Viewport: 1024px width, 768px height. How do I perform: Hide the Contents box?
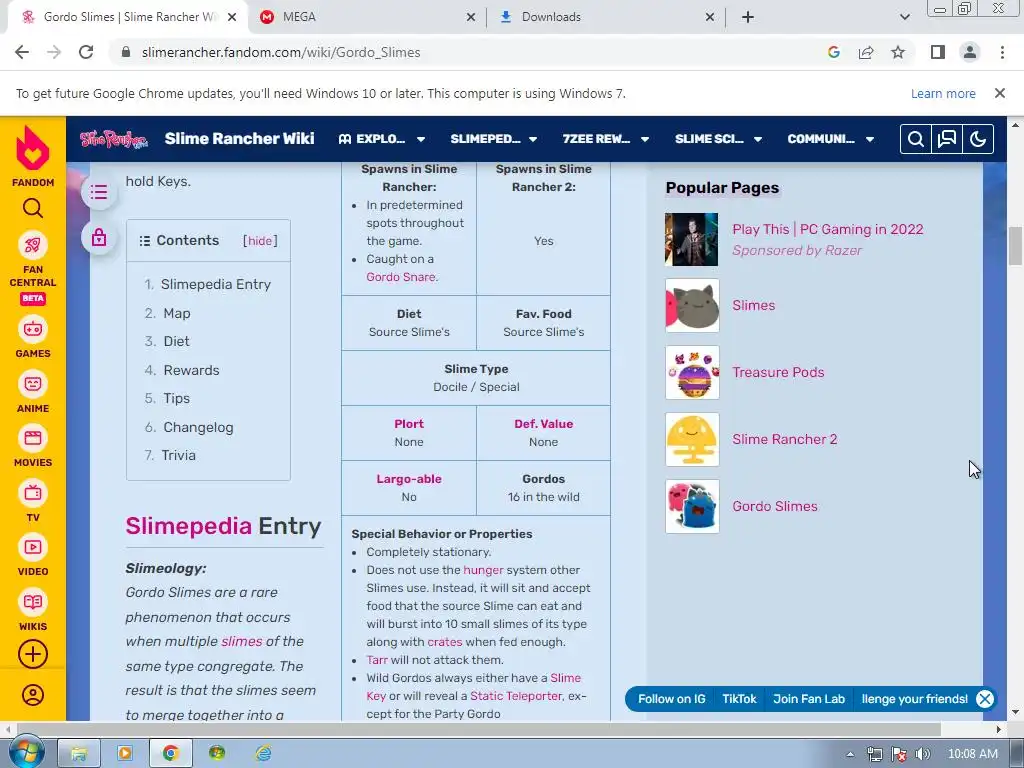pos(260,241)
